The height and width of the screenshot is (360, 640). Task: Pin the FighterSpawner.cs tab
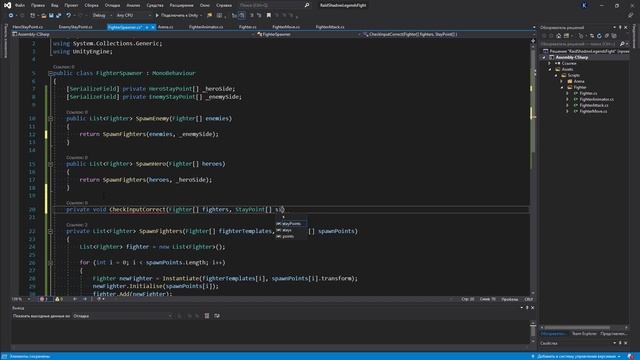coord(147,27)
